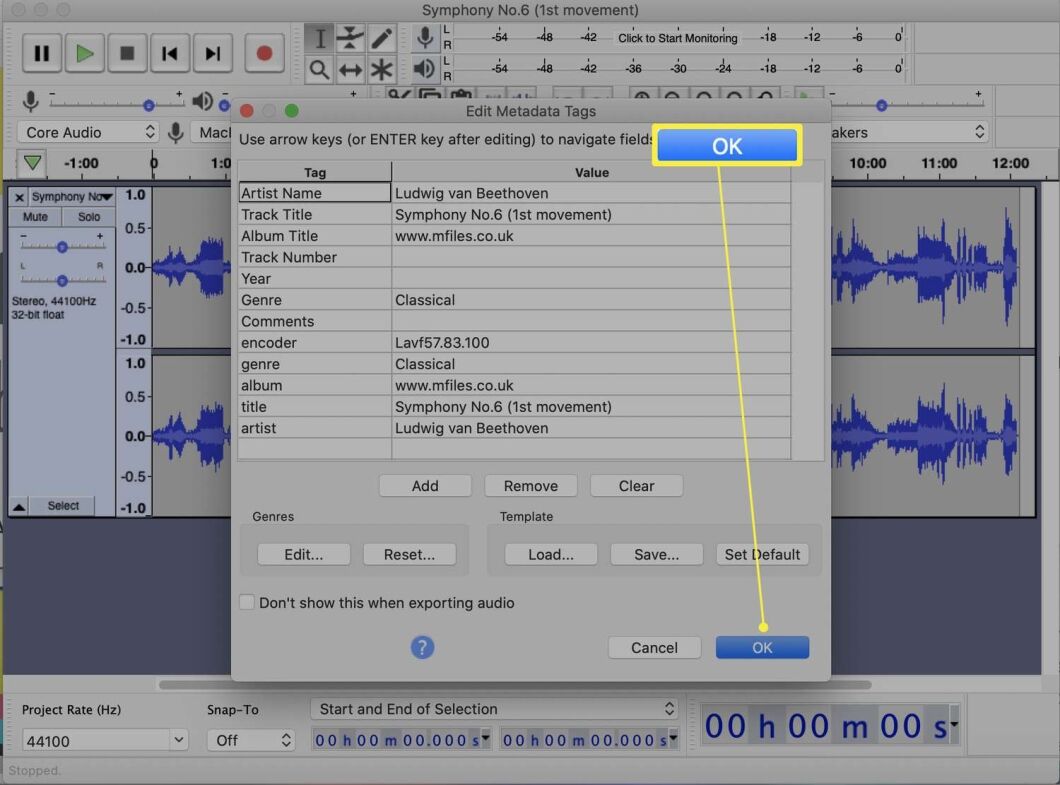Select the Artist Name tag row
This screenshot has width=1060, height=785.
(313, 193)
